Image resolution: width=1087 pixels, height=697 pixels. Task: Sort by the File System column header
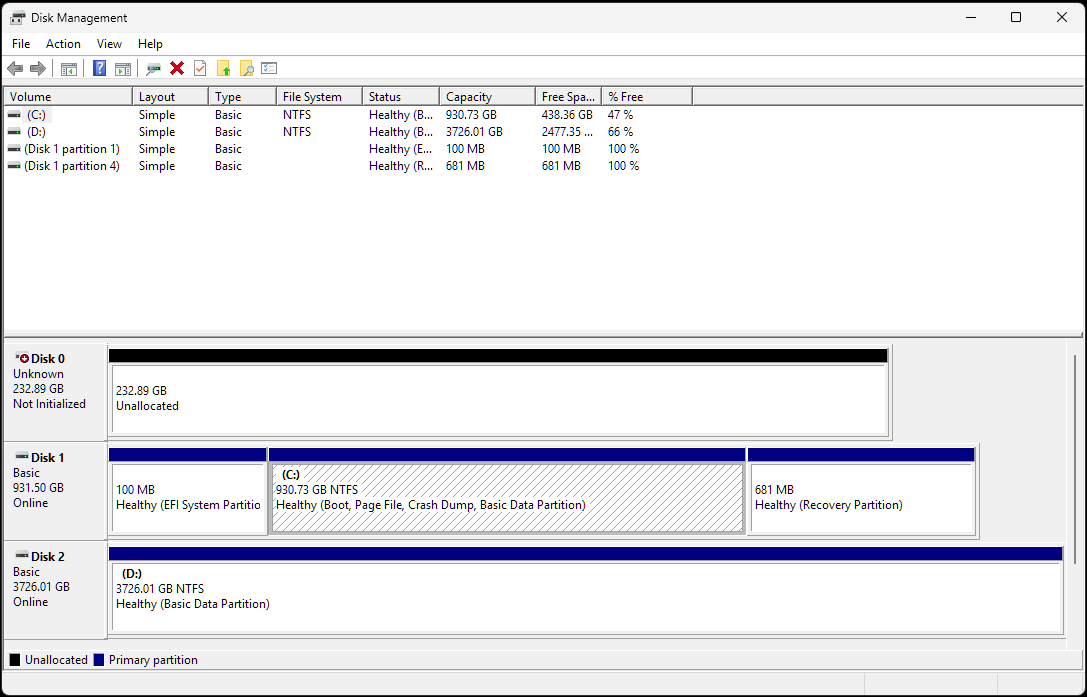pyautogui.click(x=320, y=96)
